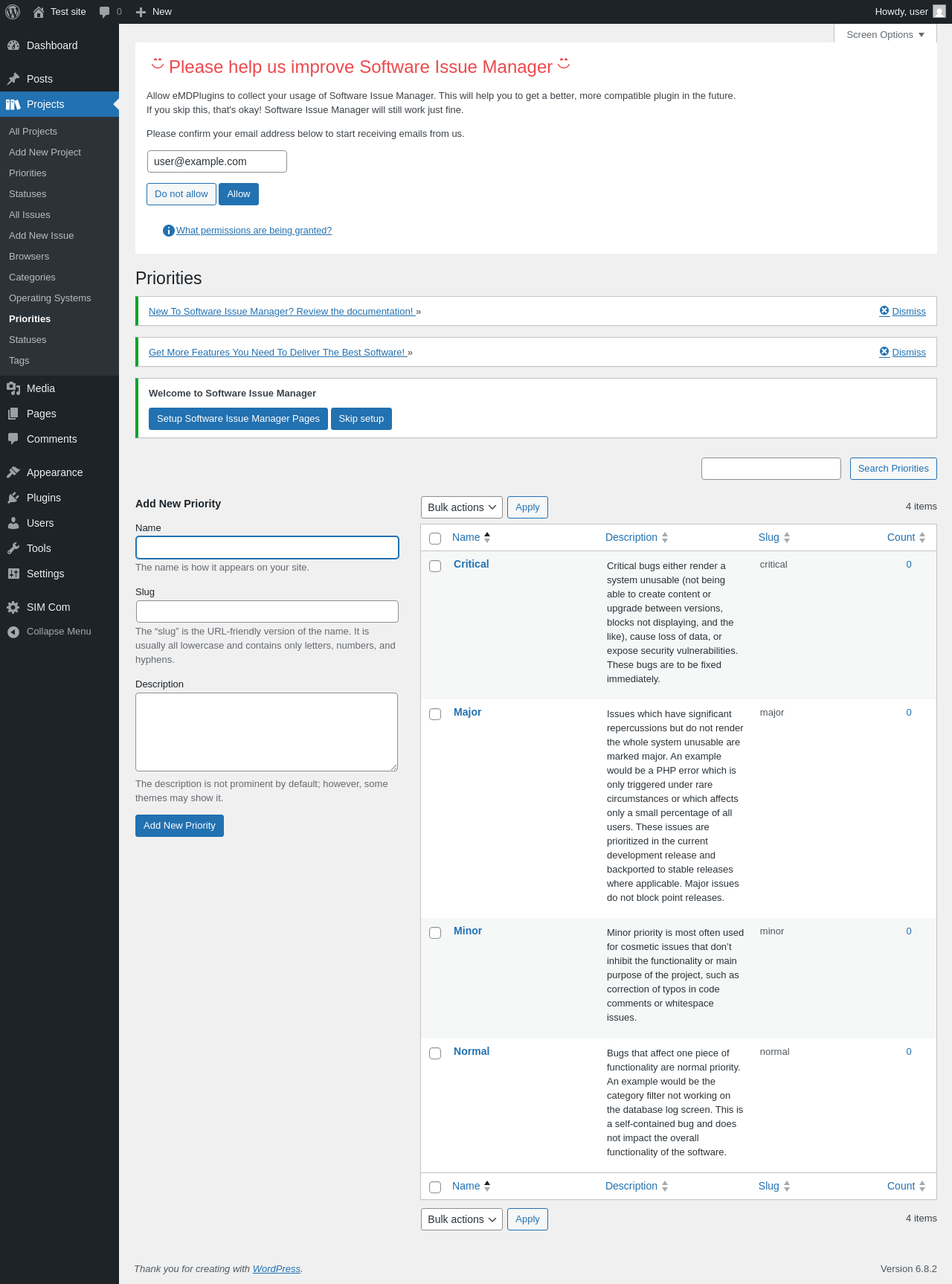Click the Allow button
This screenshot has width=952, height=1284.
coord(239,194)
